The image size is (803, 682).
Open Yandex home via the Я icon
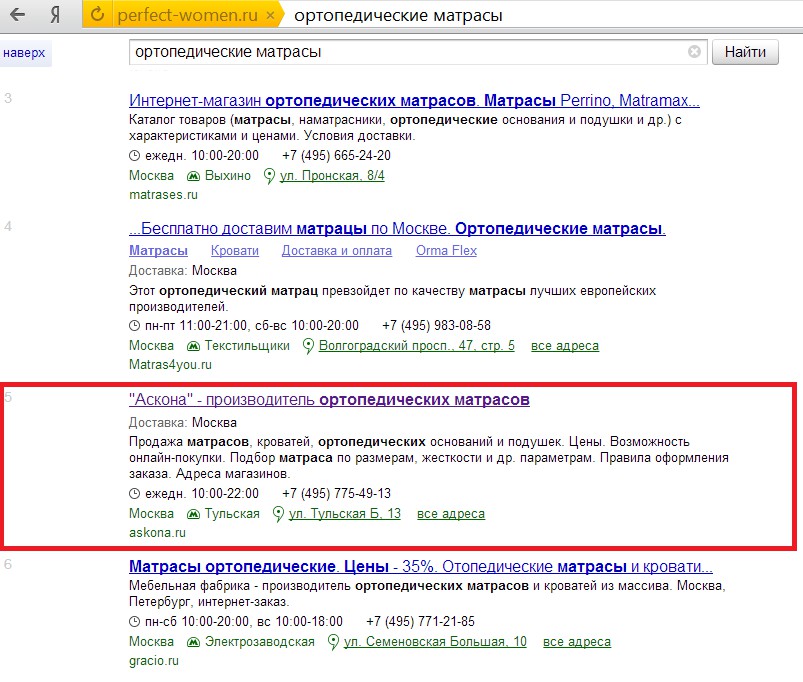55,14
